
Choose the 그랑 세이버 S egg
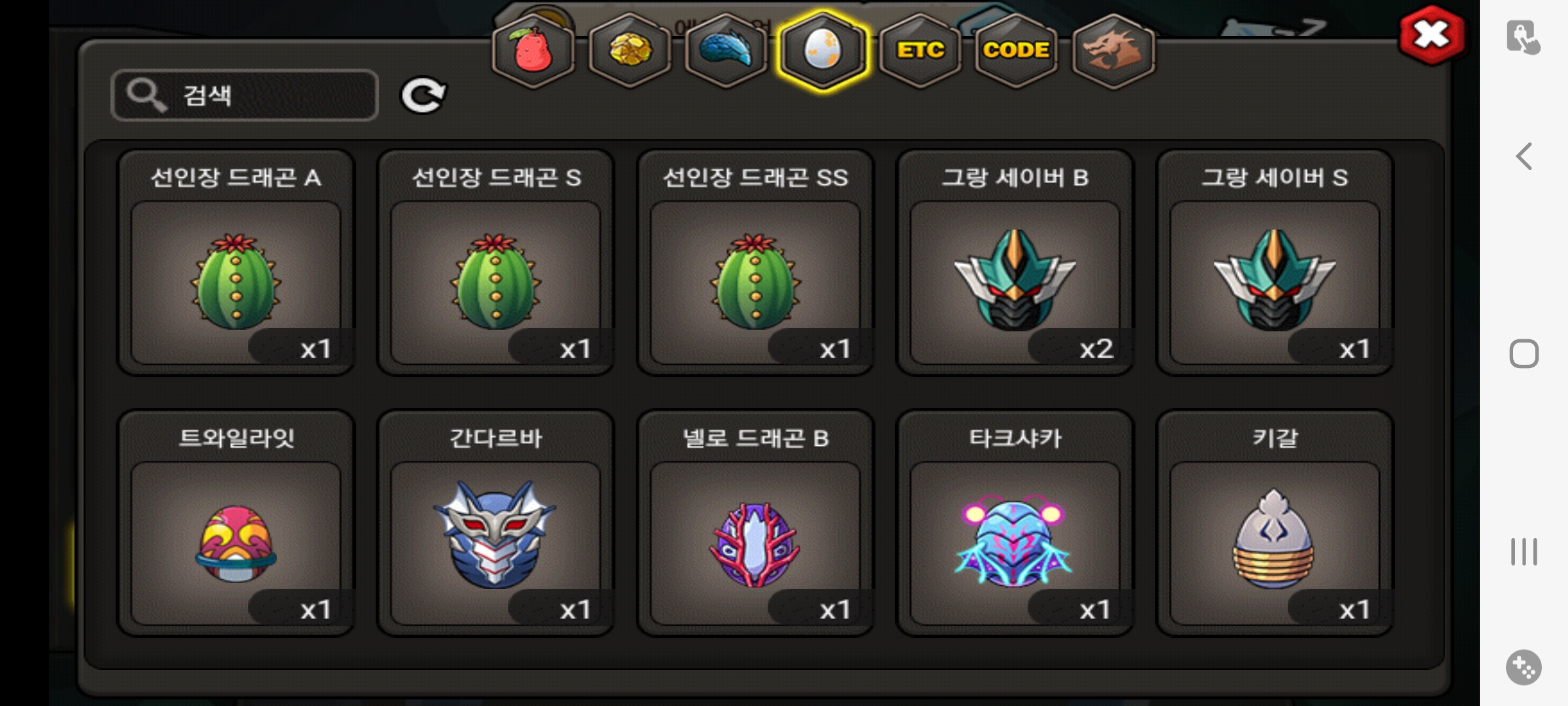(x=1275, y=263)
